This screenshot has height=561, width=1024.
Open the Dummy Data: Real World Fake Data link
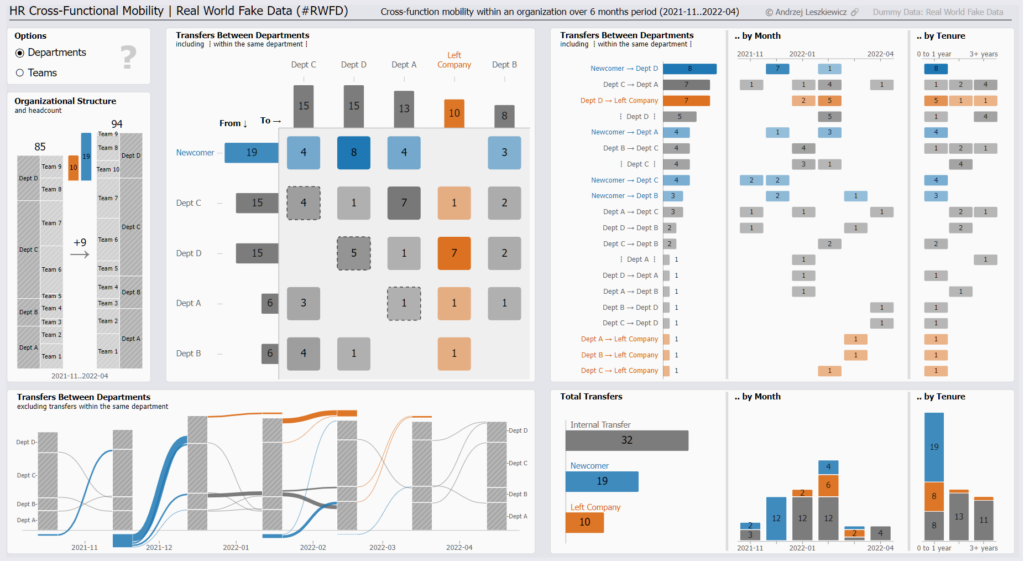click(937, 12)
